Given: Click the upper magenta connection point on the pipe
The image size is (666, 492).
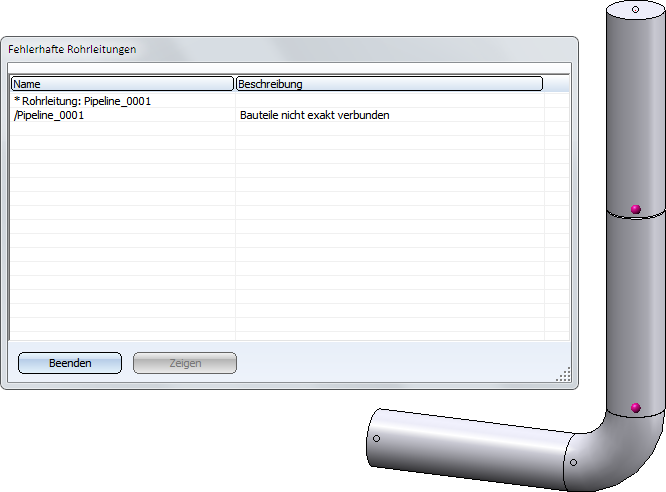Looking at the screenshot, I should [635, 209].
